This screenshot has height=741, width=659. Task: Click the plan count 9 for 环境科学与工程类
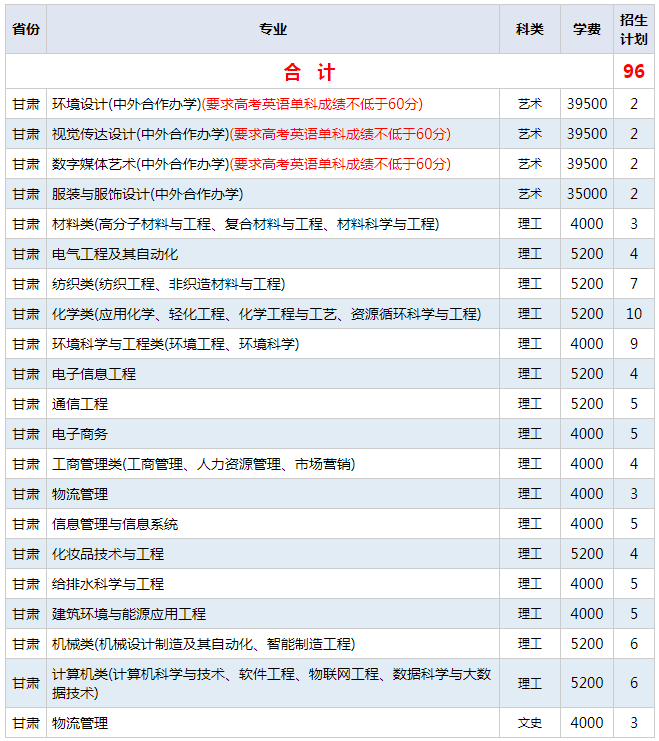[633, 344]
